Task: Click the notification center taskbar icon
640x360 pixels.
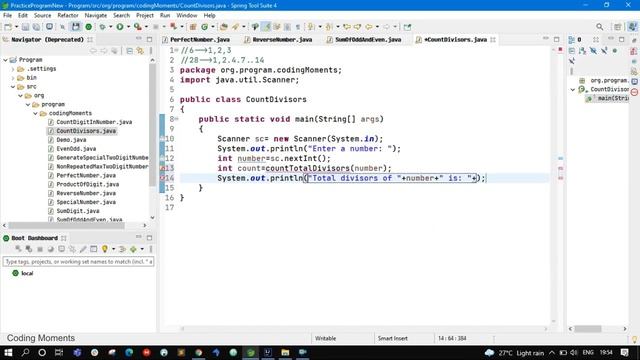Action: pyautogui.click(x=624, y=352)
